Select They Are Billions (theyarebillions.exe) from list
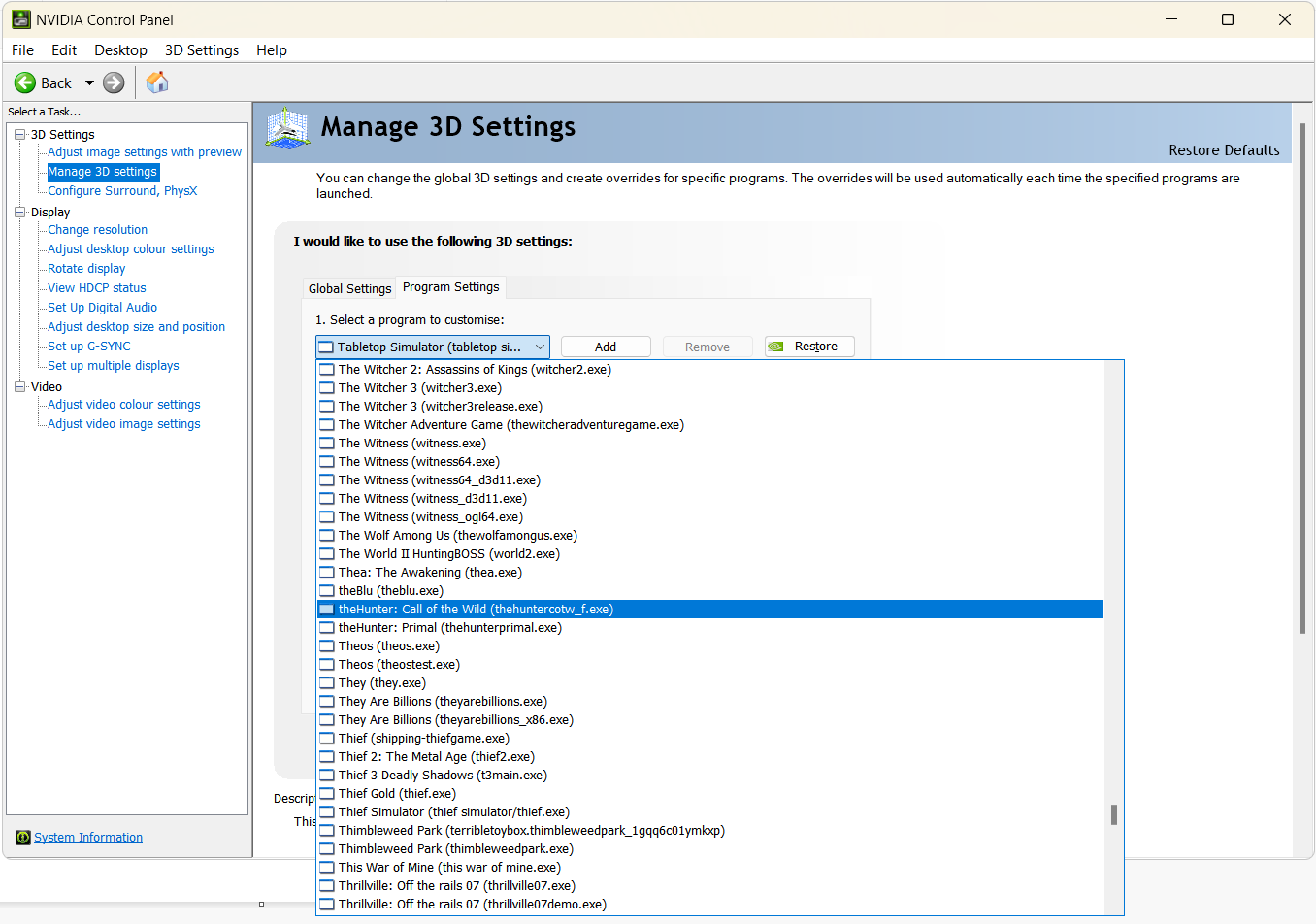The width and height of the screenshot is (1316, 924). (x=443, y=702)
